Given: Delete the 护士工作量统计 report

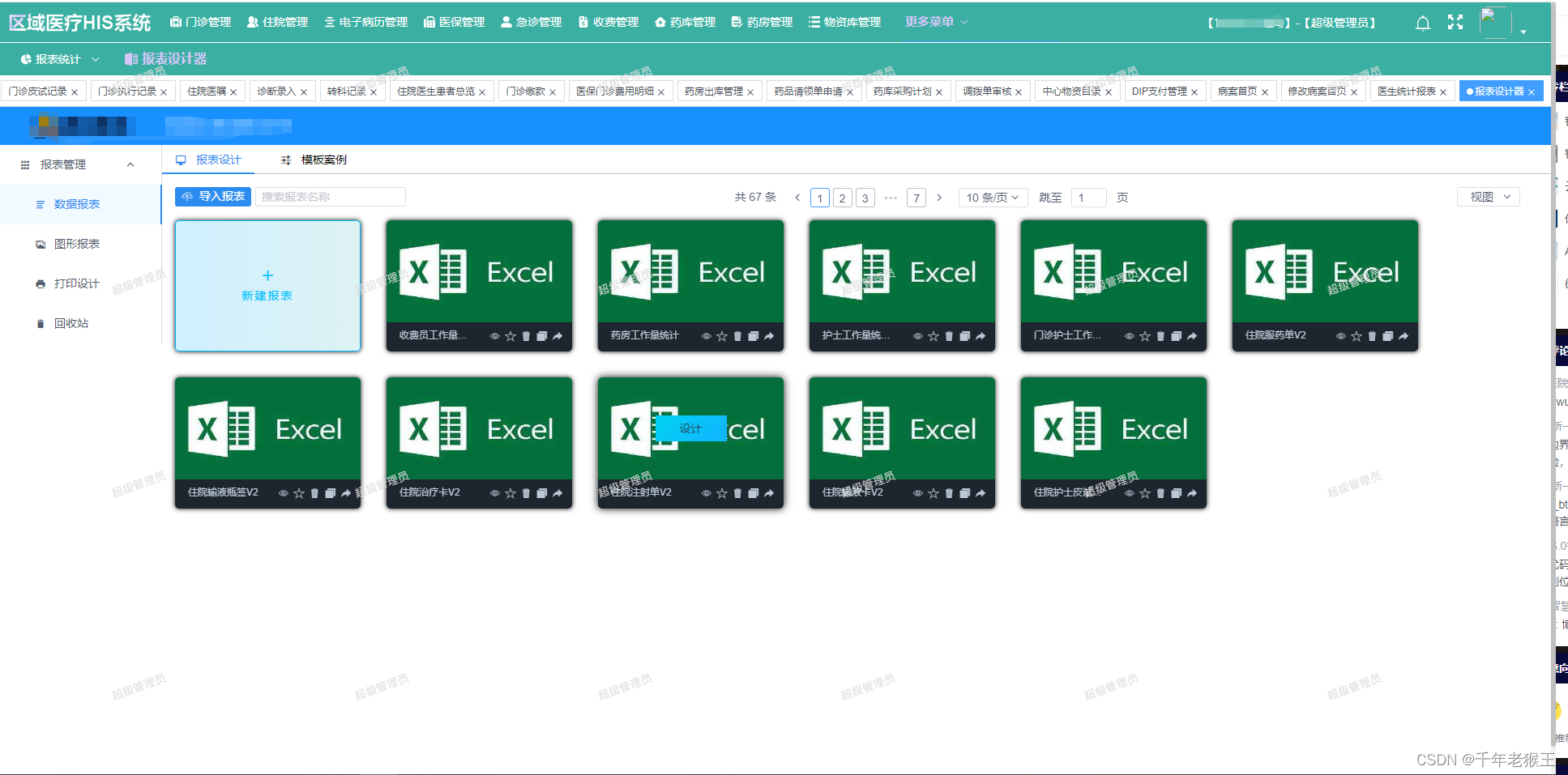Looking at the screenshot, I should [949, 336].
